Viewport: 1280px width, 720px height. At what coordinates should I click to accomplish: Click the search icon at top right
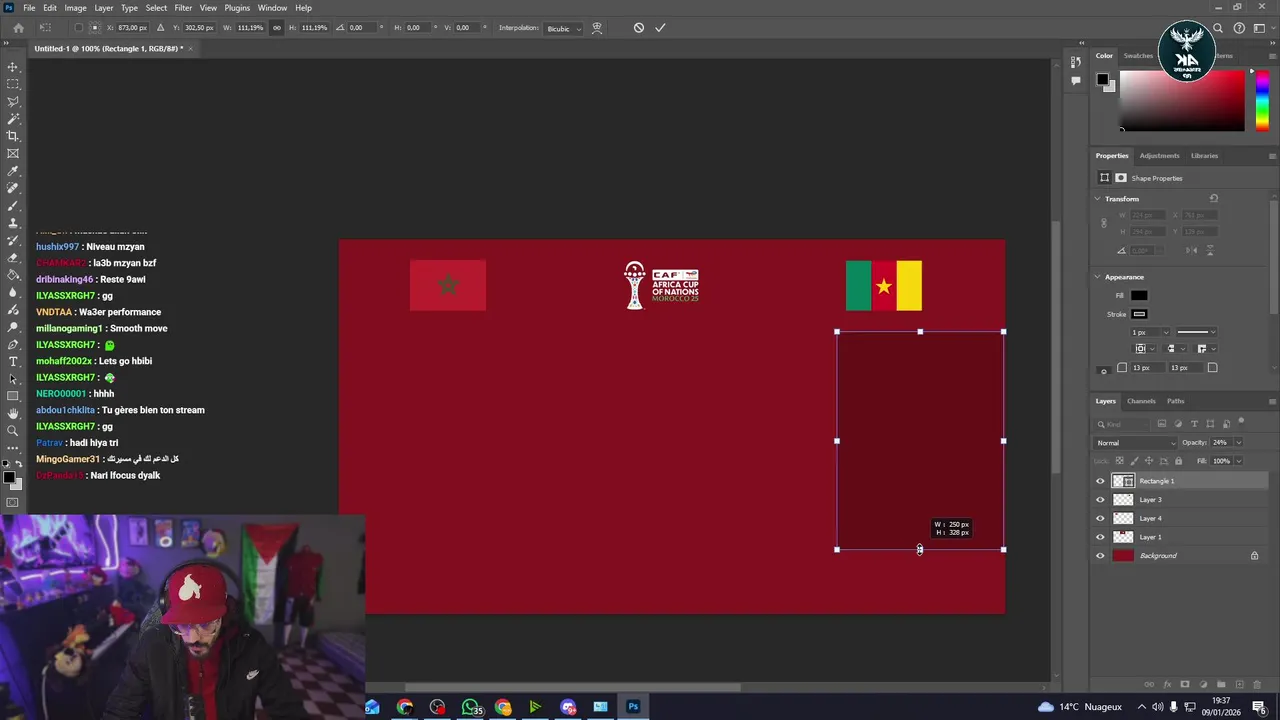pyautogui.click(x=1218, y=28)
